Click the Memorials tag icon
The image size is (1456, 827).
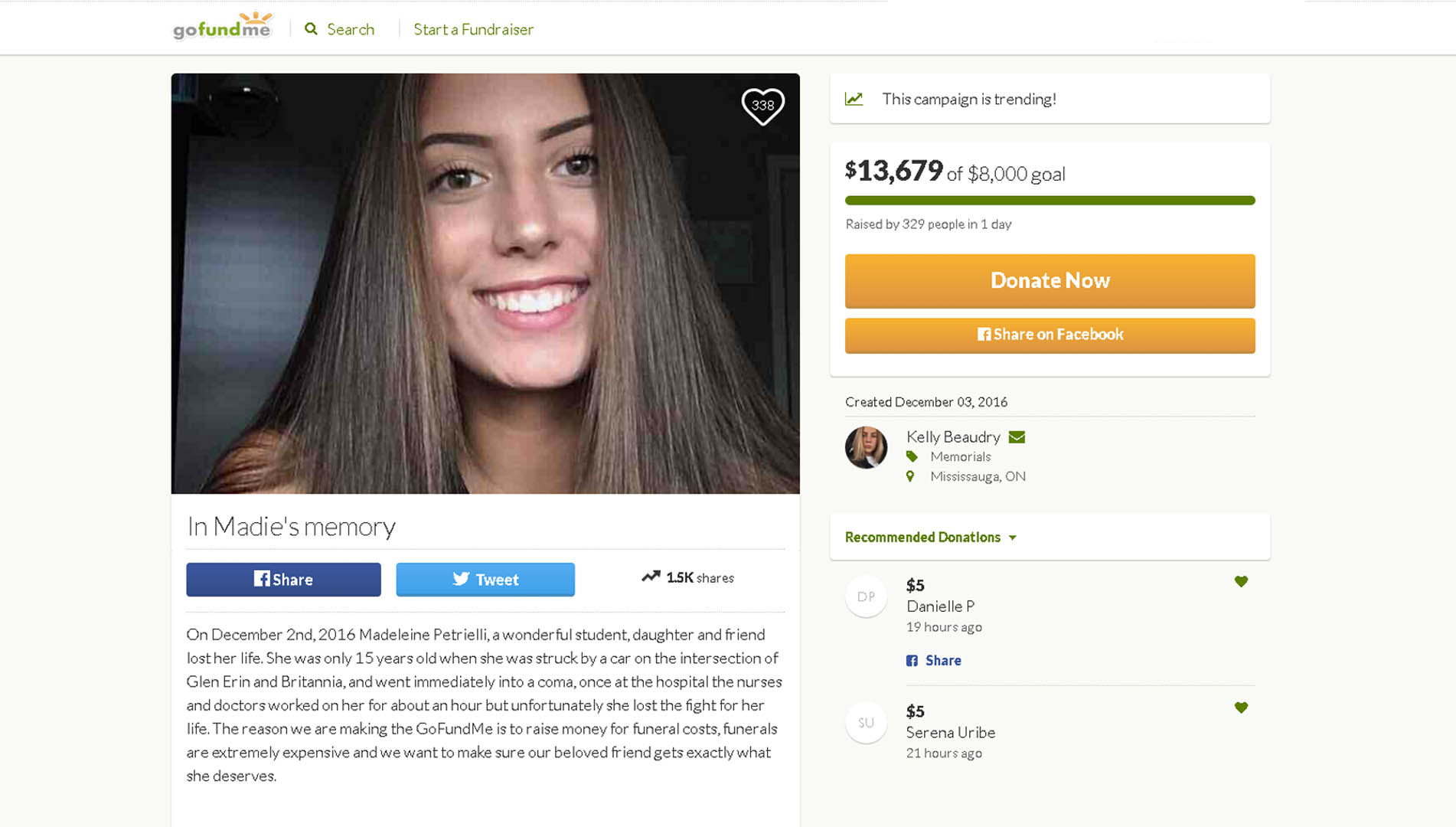(912, 456)
